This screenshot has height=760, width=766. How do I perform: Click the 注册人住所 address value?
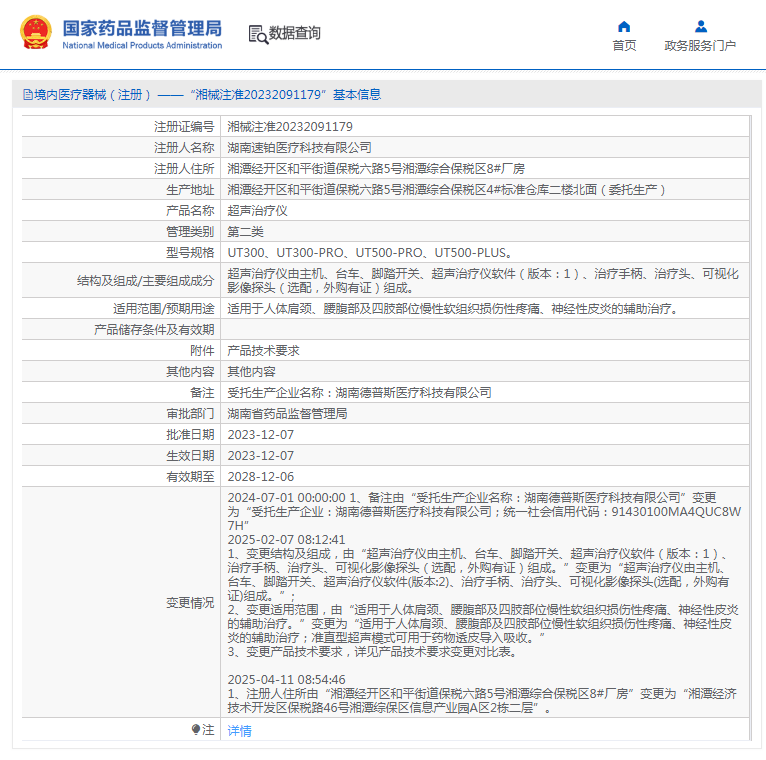coord(376,169)
